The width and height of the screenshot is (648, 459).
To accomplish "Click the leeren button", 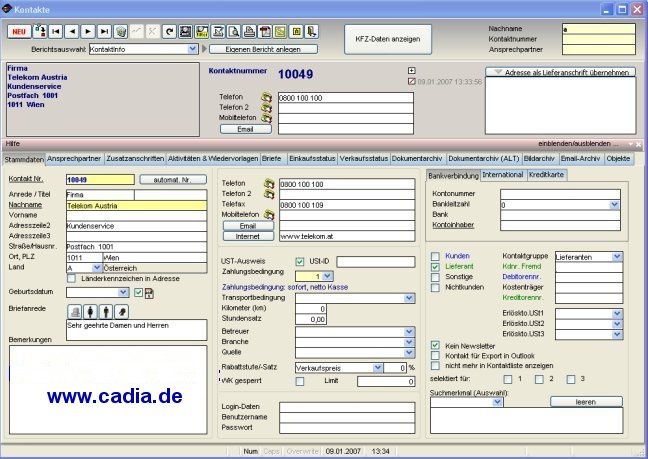I will pyautogui.click(x=586, y=402).
